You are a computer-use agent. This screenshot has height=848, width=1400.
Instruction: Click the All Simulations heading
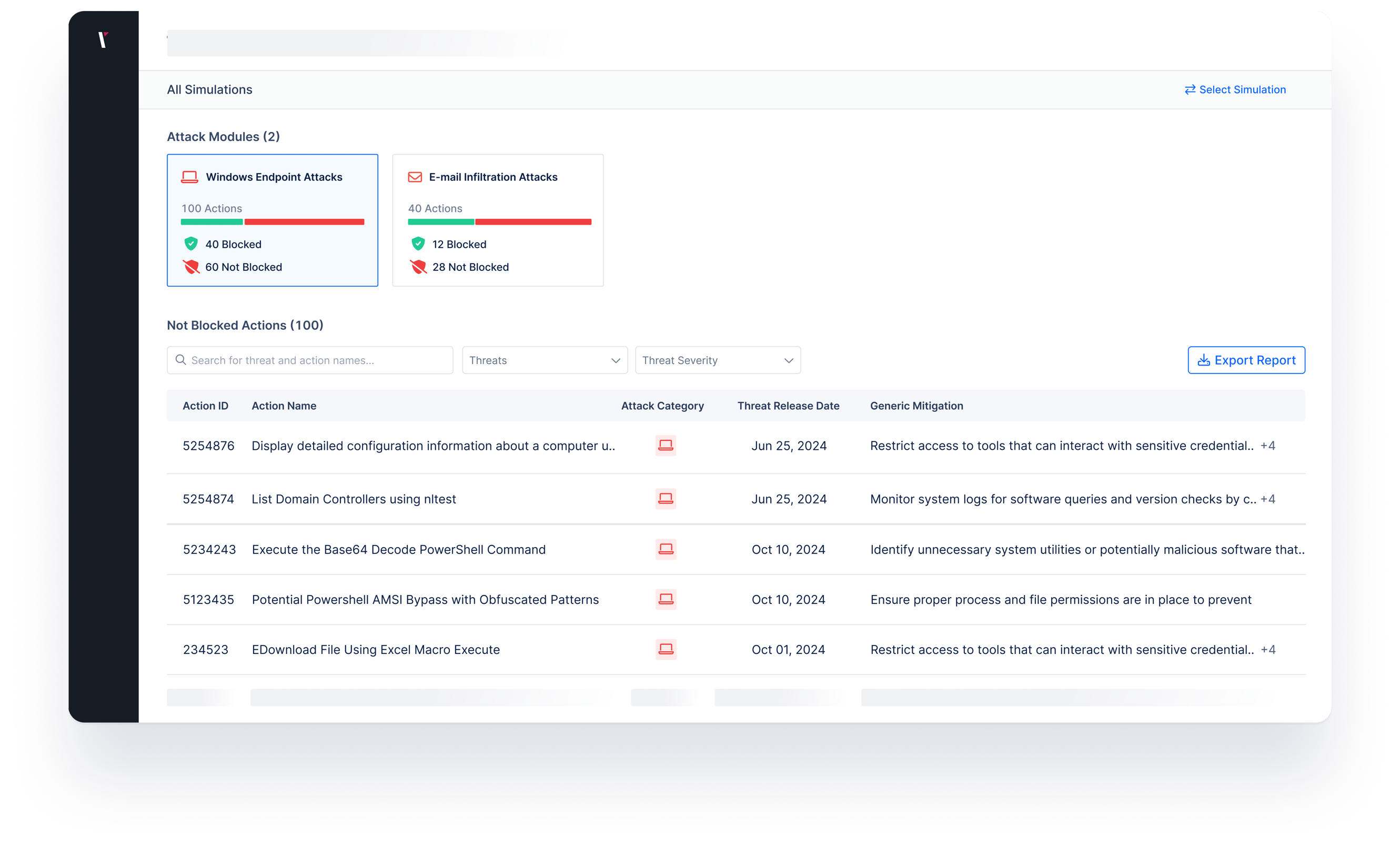pos(209,89)
